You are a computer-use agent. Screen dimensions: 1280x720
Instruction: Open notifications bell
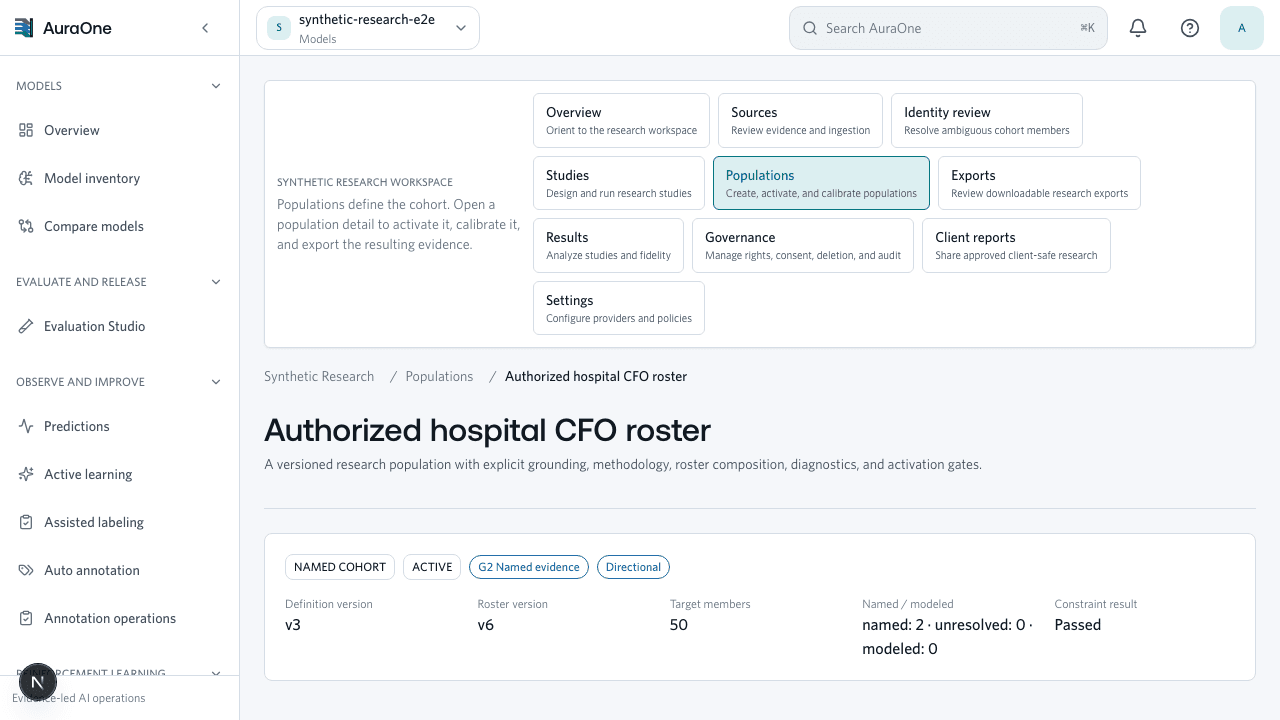(1138, 28)
